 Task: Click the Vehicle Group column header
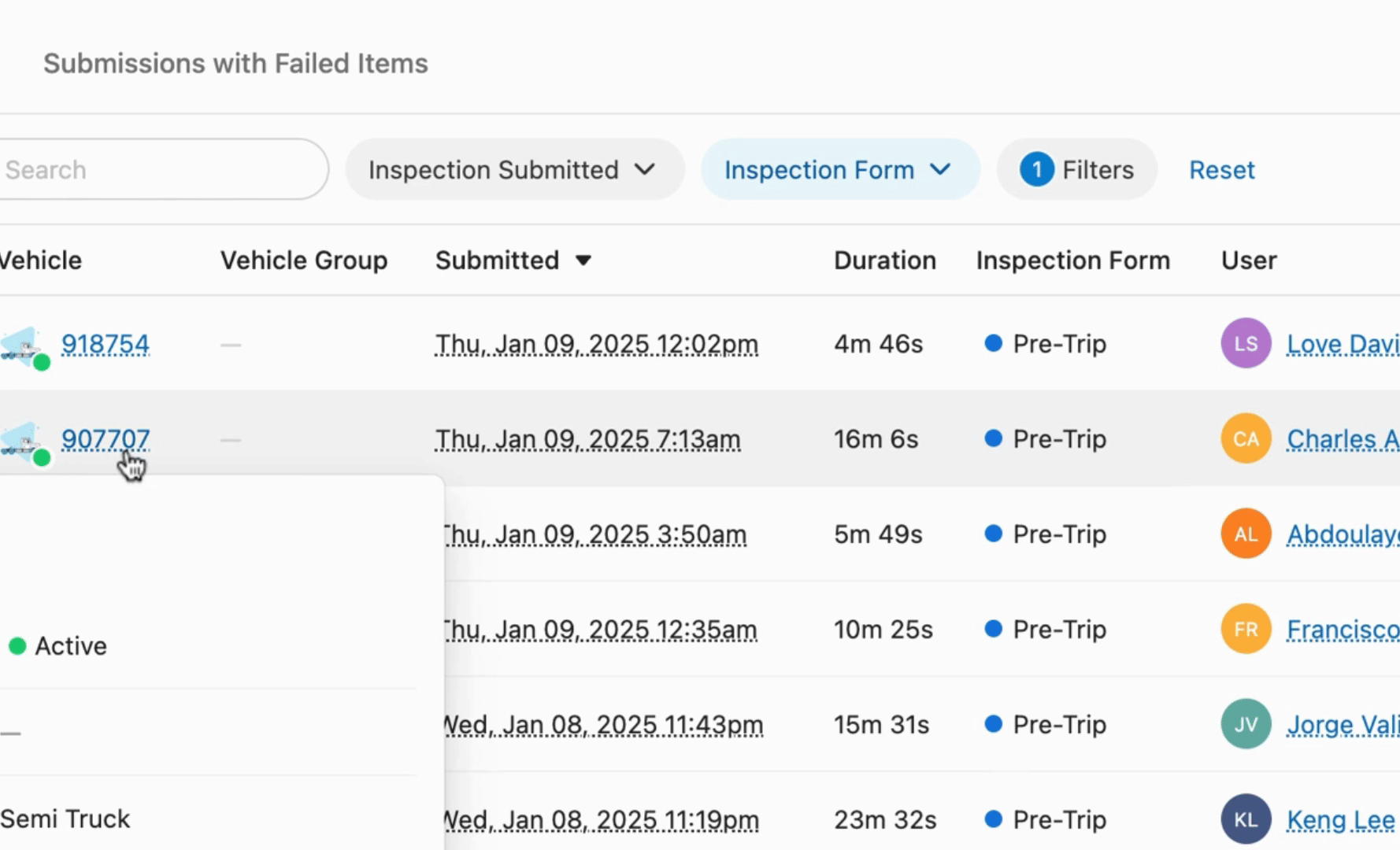tap(304, 261)
